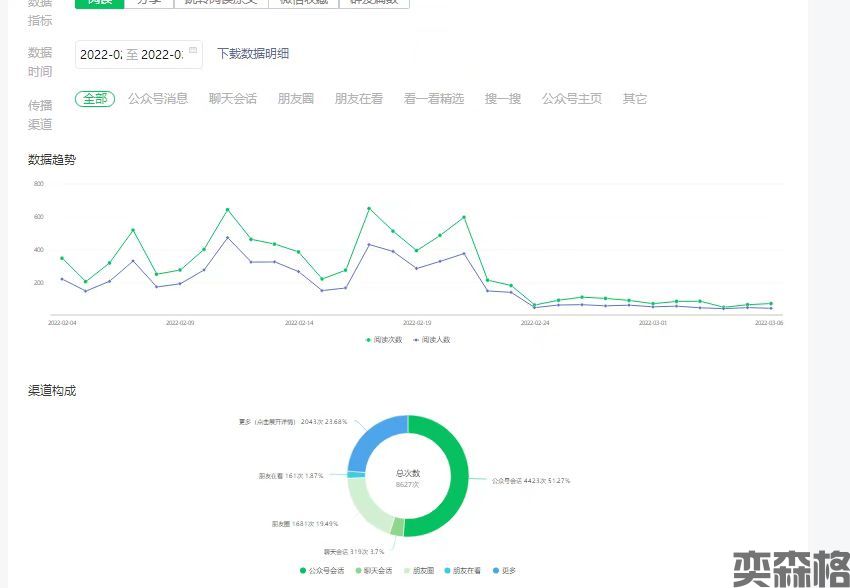Click the 2022-02-19 peak point on green line

[416, 251]
